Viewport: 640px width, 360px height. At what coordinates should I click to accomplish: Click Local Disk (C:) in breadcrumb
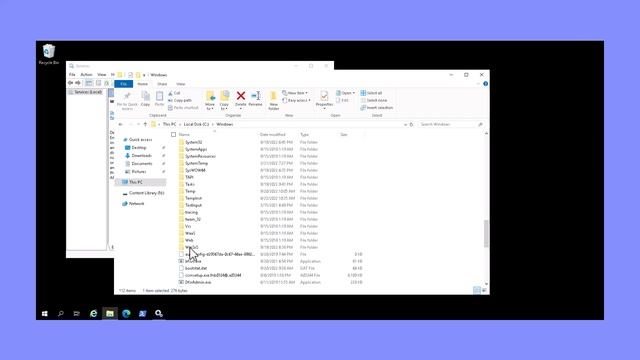coord(196,124)
